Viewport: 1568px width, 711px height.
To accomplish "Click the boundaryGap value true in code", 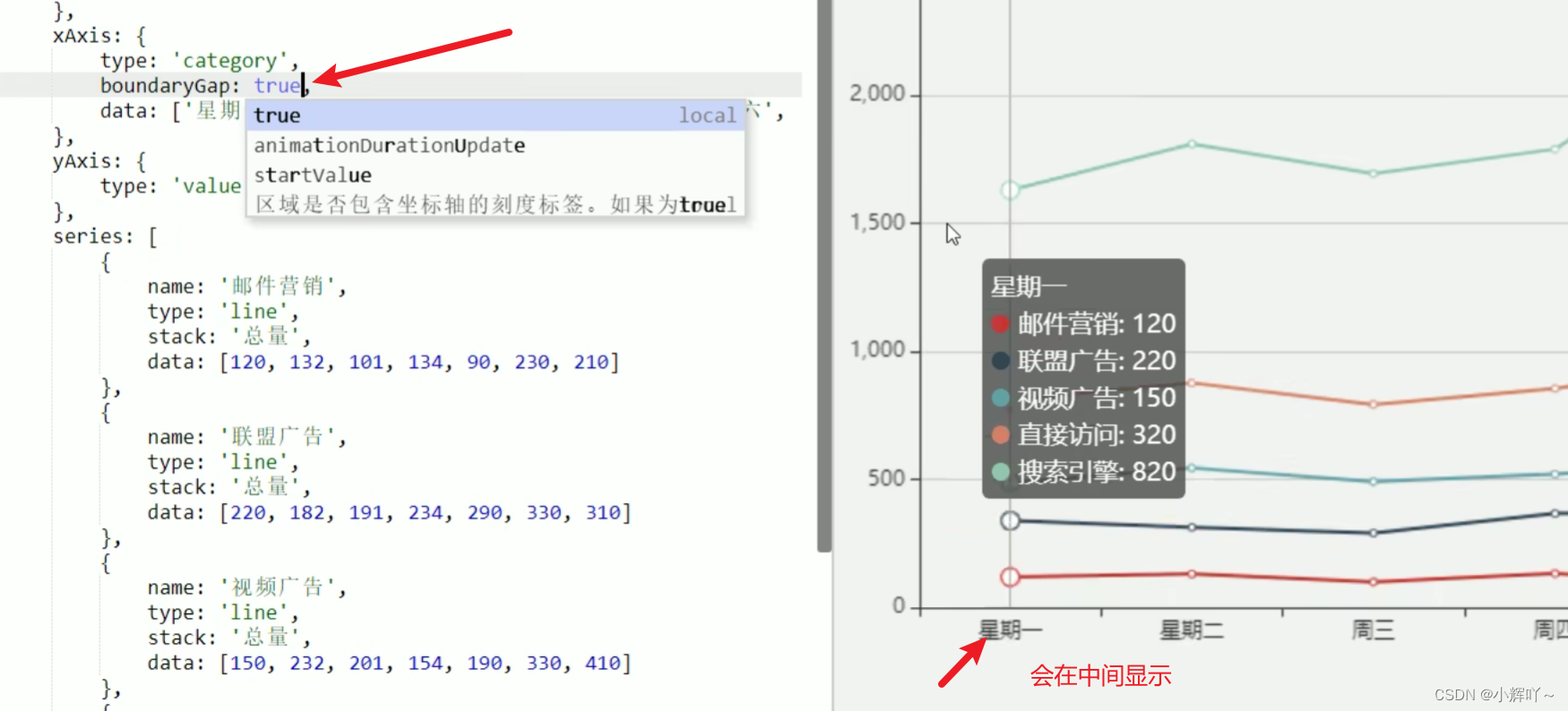I will tap(277, 85).
